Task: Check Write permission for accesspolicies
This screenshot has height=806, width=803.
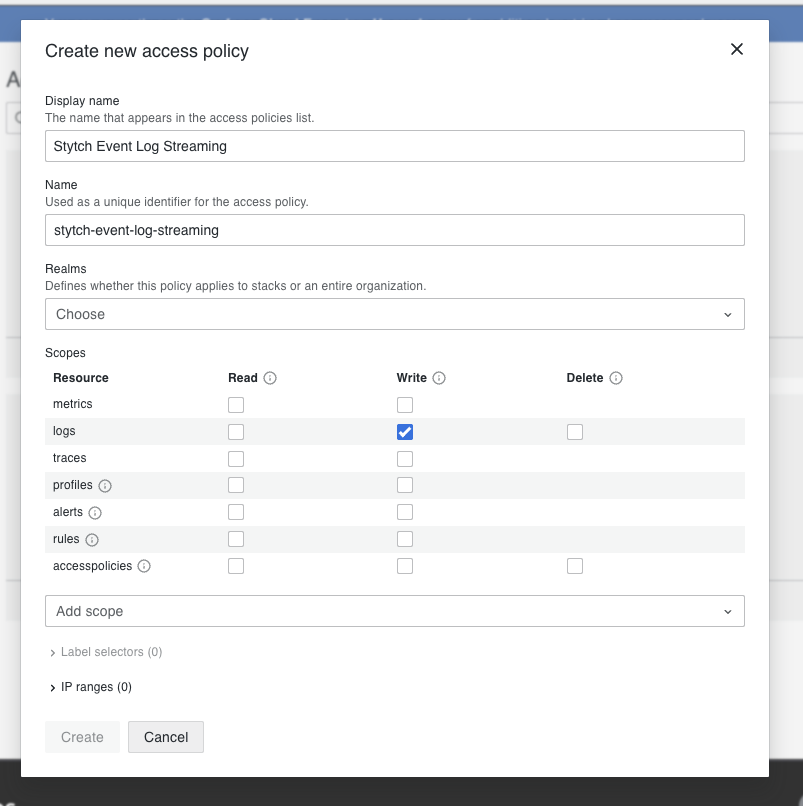Action: tap(405, 566)
